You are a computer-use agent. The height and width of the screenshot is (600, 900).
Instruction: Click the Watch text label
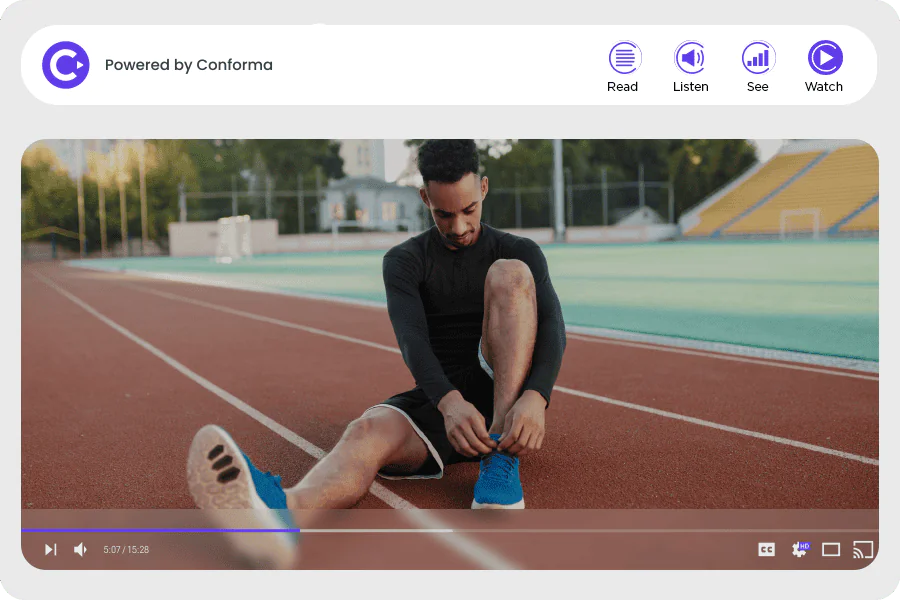pyautogui.click(x=824, y=87)
